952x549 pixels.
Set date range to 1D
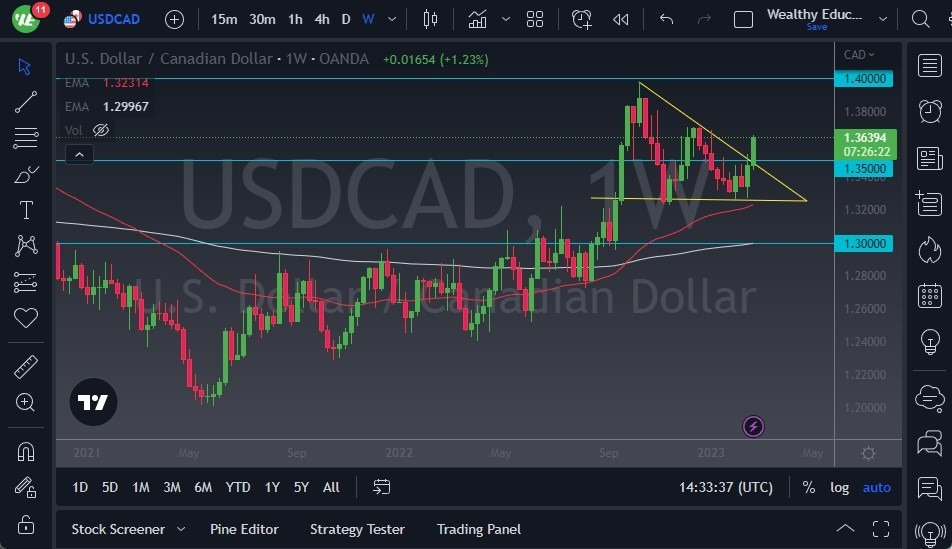pyautogui.click(x=80, y=487)
